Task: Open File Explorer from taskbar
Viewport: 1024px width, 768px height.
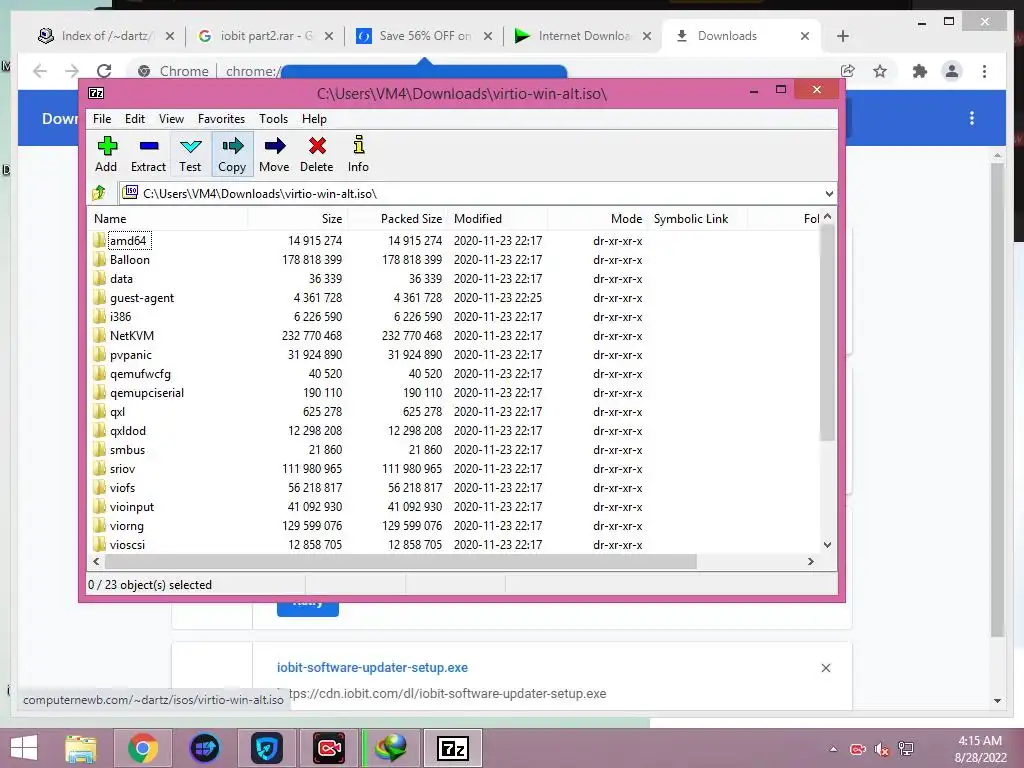Action: [80, 748]
